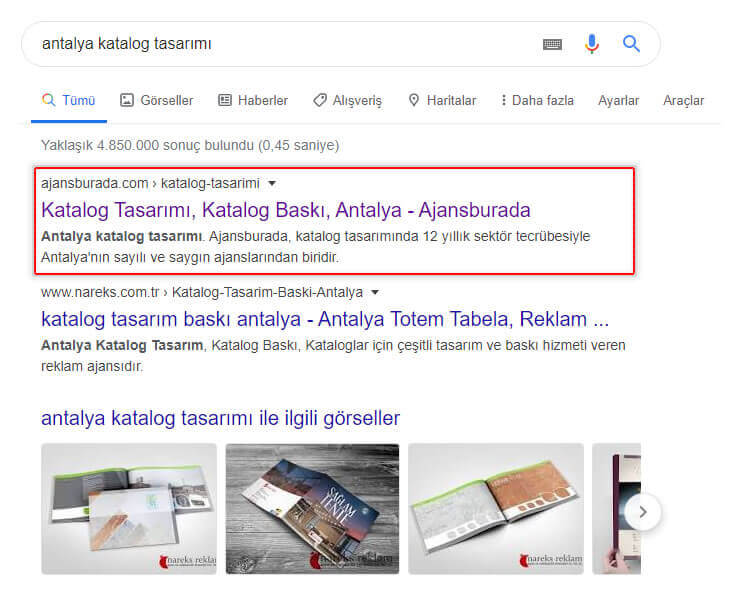Click the first catalog image thumbnail
The width and height of the screenshot is (742, 608).
pyautogui.click(x=129, y=509)
